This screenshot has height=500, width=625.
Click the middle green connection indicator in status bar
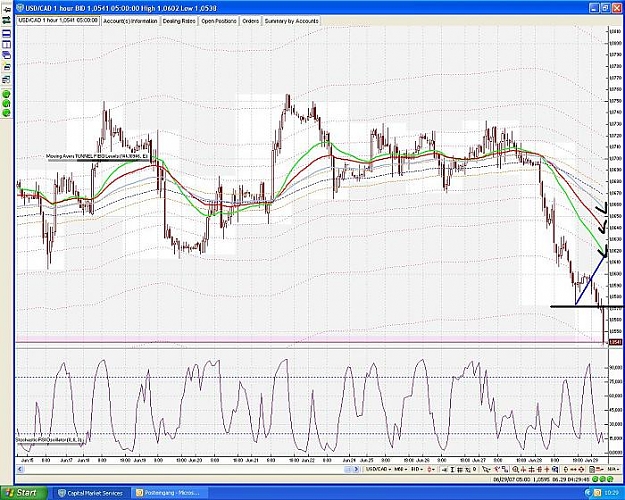602,479
